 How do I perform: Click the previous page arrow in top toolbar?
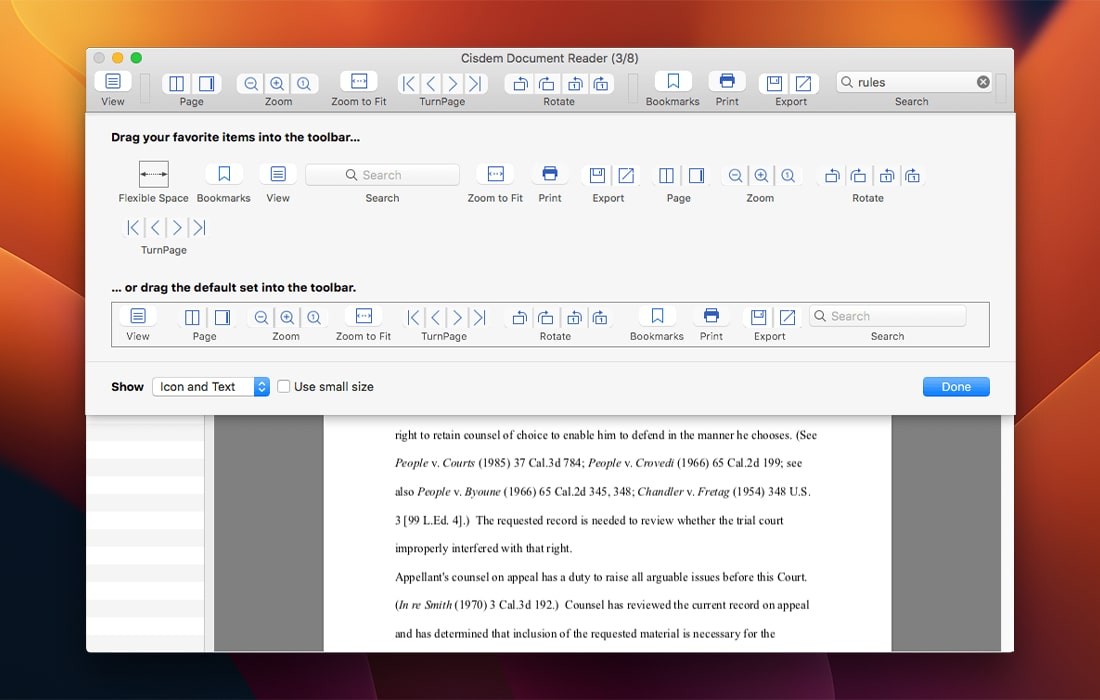(x=430, y=84)
